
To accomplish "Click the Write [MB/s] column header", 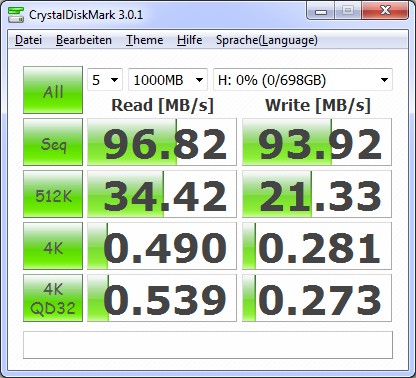I will tap(318, 105).
